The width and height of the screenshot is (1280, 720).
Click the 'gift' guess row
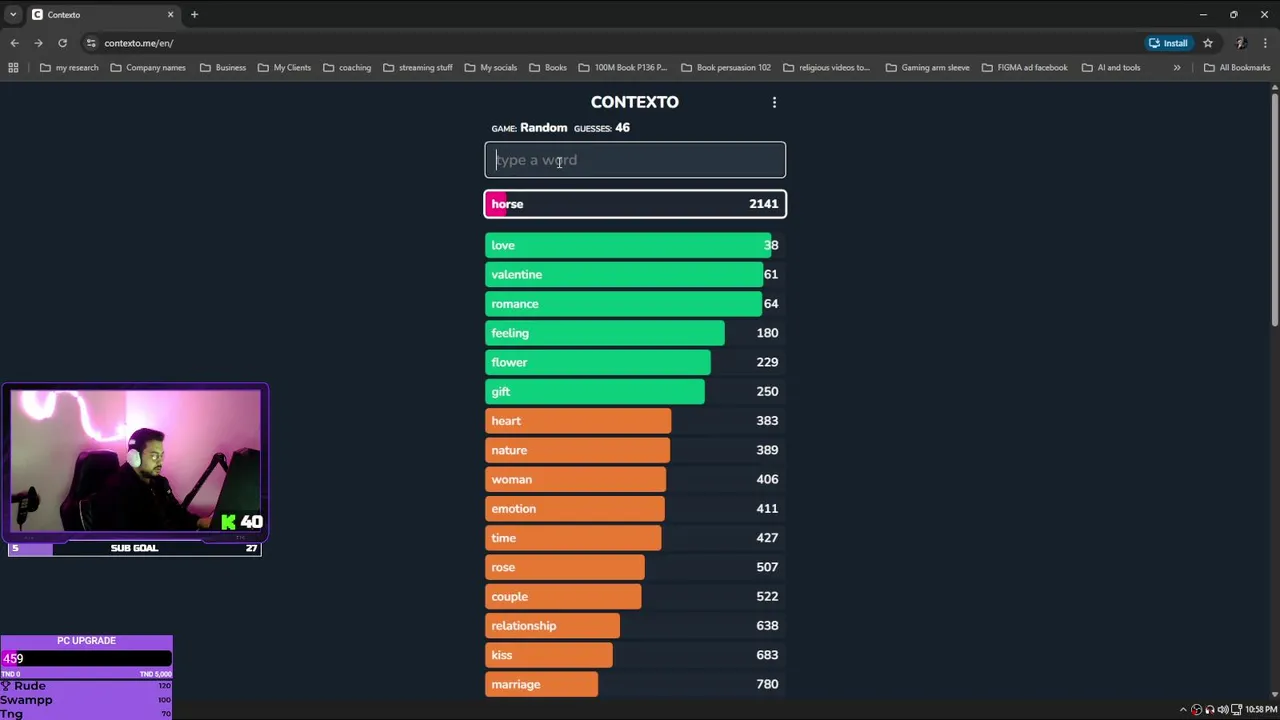[635, 392]
